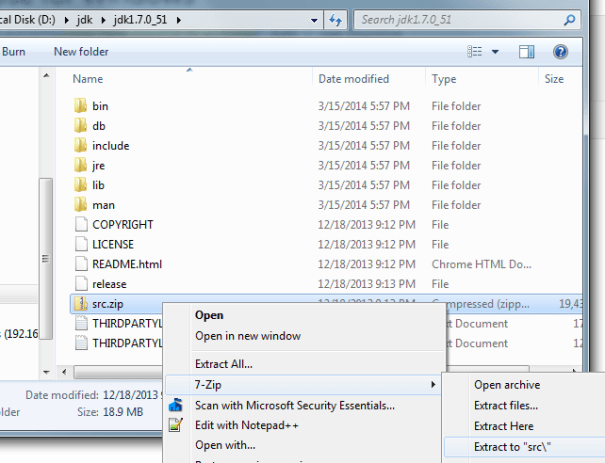The height and width of the screenshot is (463, 605).
Task: Click the New folder button
Action: tap(81, 51)
